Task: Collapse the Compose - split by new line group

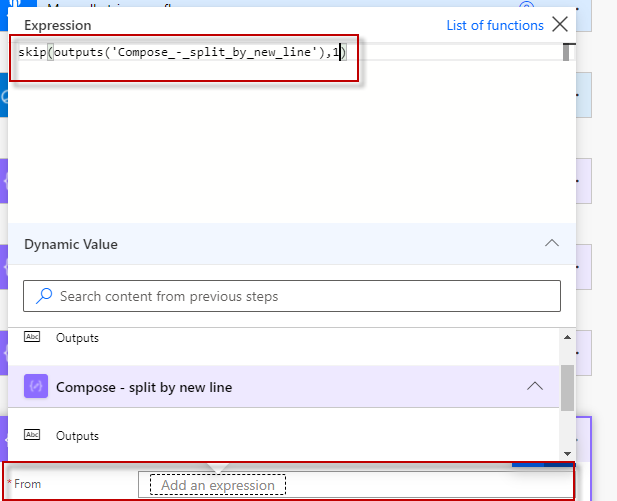Action: (535, 387)
